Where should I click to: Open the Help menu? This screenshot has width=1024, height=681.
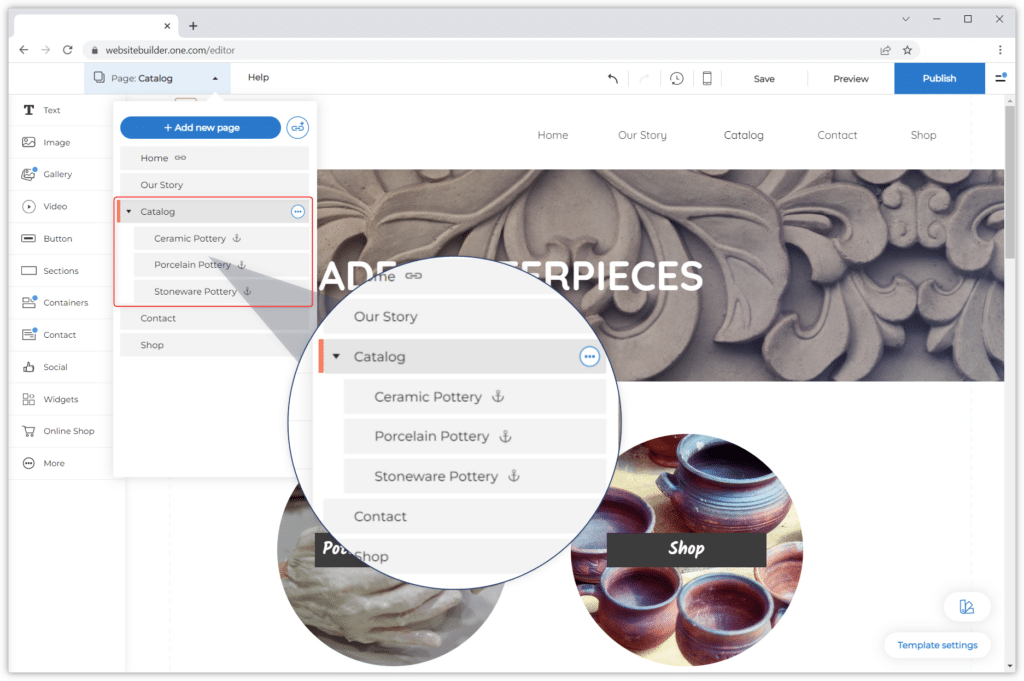pyautogui.click(x=258, y=77)
